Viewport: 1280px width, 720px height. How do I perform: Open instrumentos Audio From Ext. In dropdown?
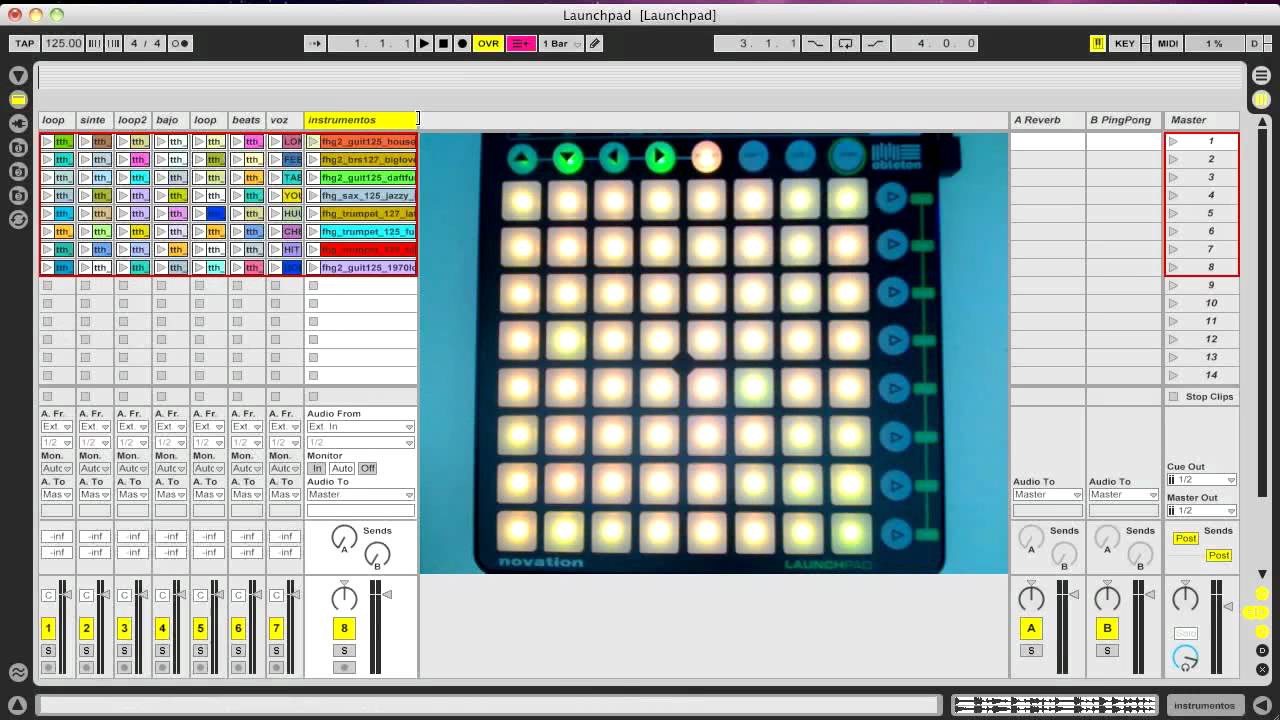tap(360, 427)
